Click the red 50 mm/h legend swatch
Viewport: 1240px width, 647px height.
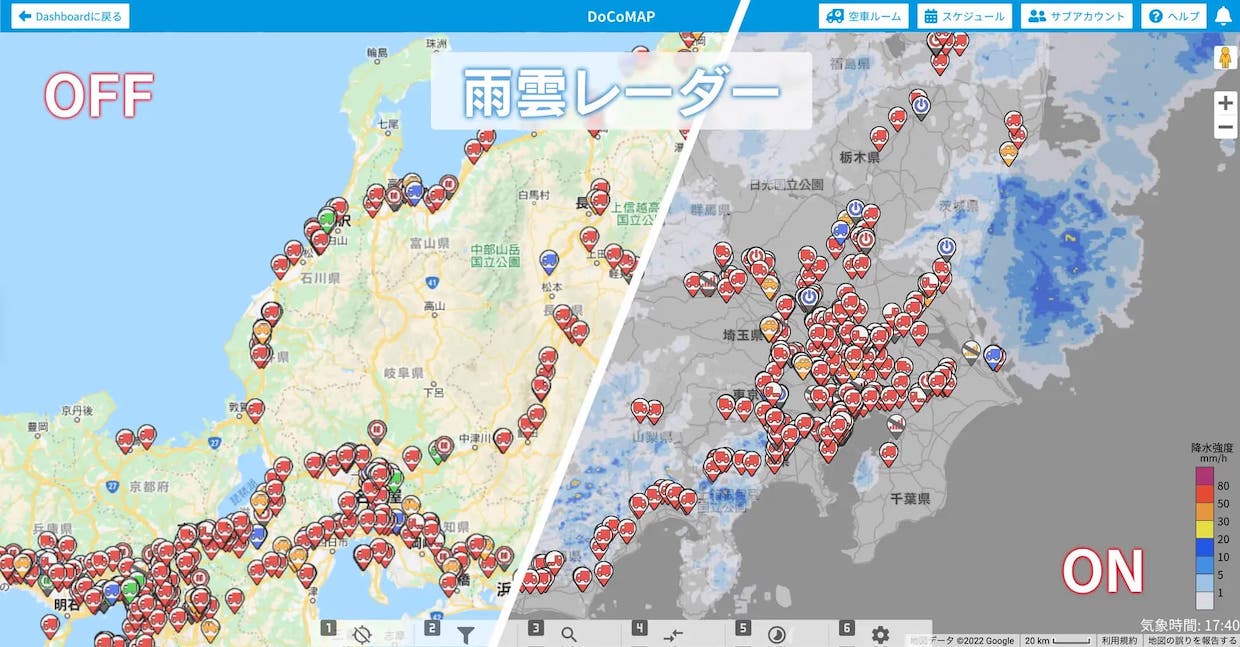coord(1205,495)
